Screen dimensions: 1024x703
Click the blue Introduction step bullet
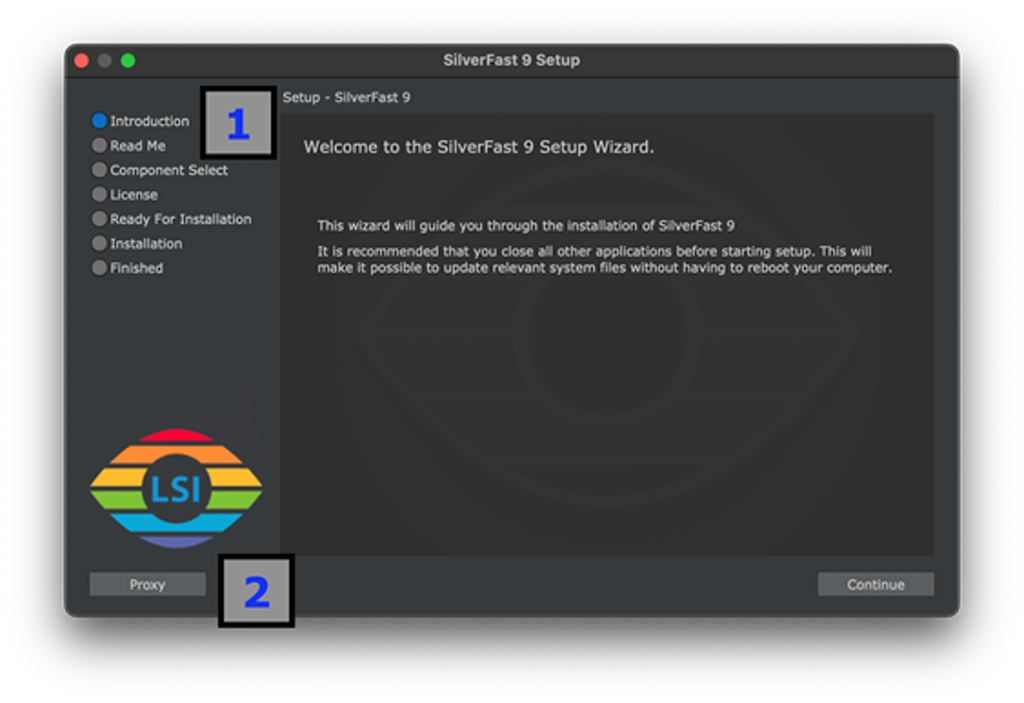[x=99, y=121]
